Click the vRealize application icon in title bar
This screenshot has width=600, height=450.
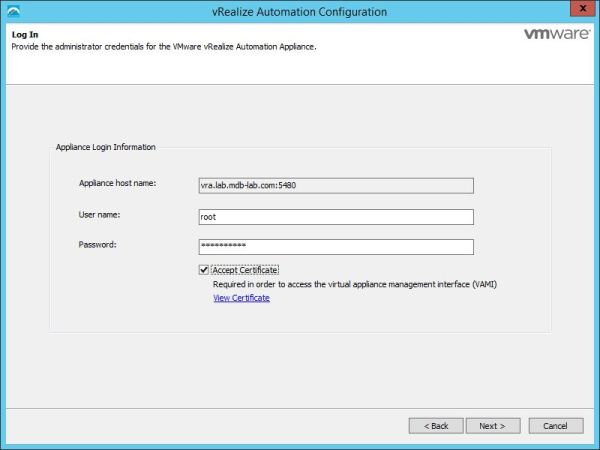coord(11,11)
